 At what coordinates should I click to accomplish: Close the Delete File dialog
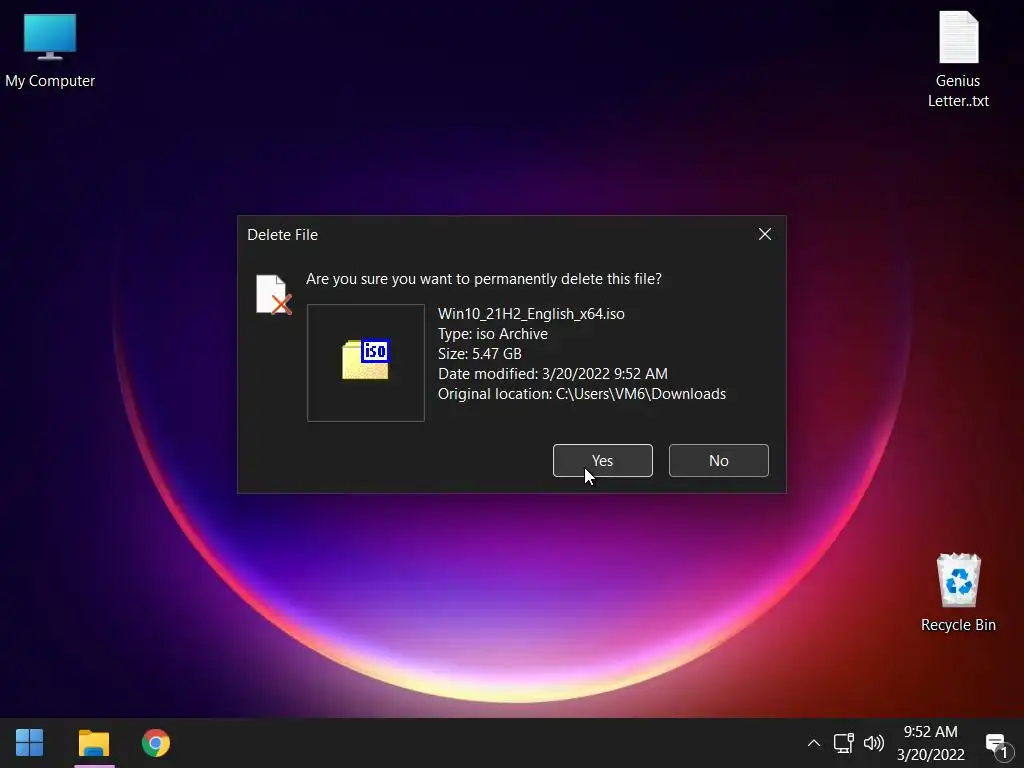(x=765, y=234)
